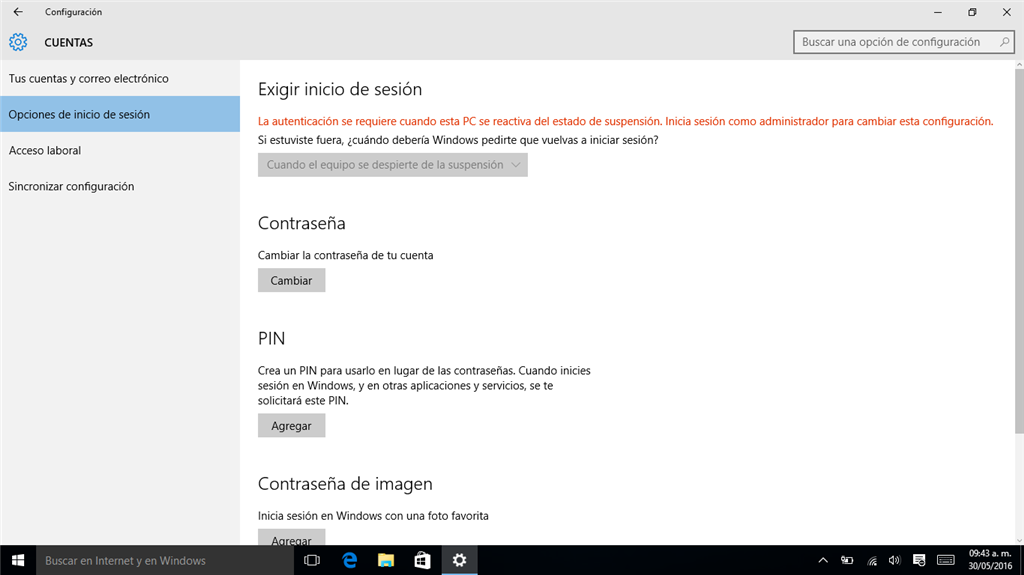Click the battery tray icon
The height and width of the screenshot is (575, 1024).
[x=847, y=561]
